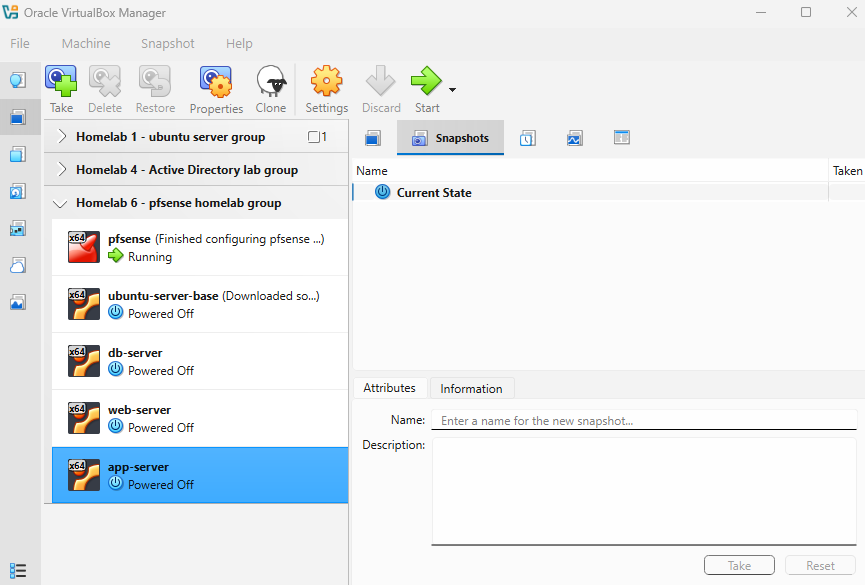Image resolution: width=865 pixels, height=585 pixels.
Task: Minimize the VirtualBox Manager window
Action: [x=761, y=12]
